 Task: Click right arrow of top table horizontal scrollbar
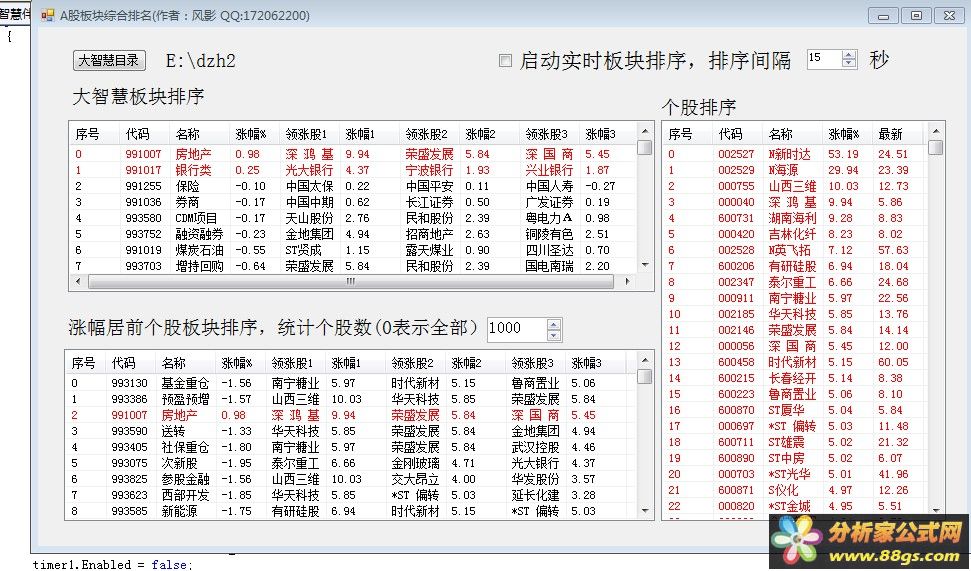tap(627, 281)
